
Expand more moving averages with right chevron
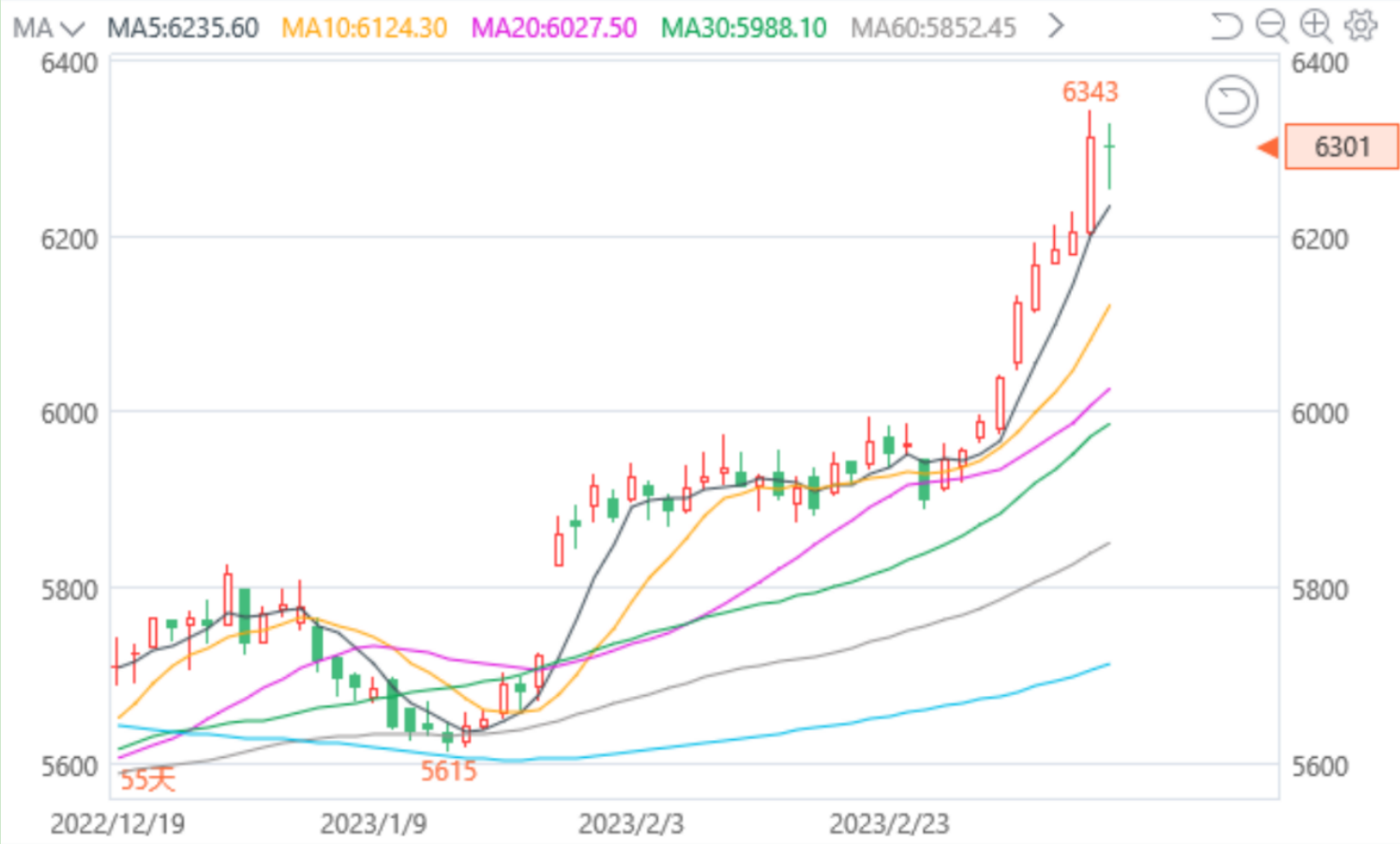pyautogui.click(x=1056, y=25)
